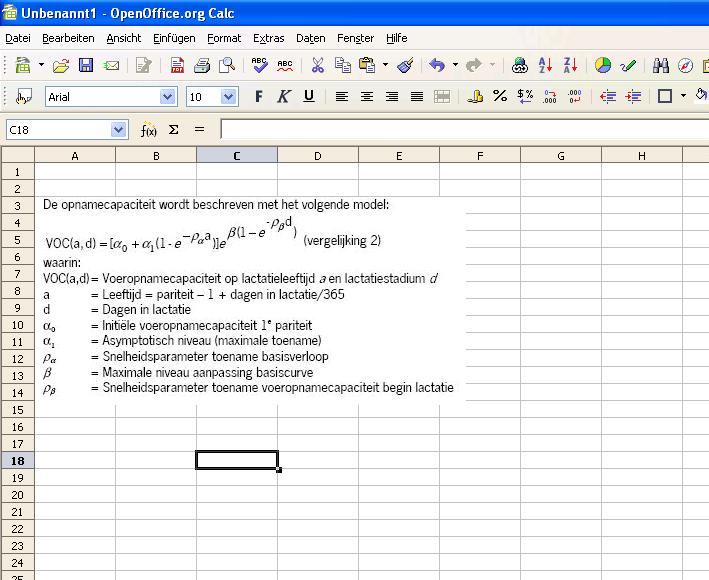Open the Function Wizard f(x) icon
The width and height of the screenshot is (709, 580).
pyautogui.click(x=148, y=130)
